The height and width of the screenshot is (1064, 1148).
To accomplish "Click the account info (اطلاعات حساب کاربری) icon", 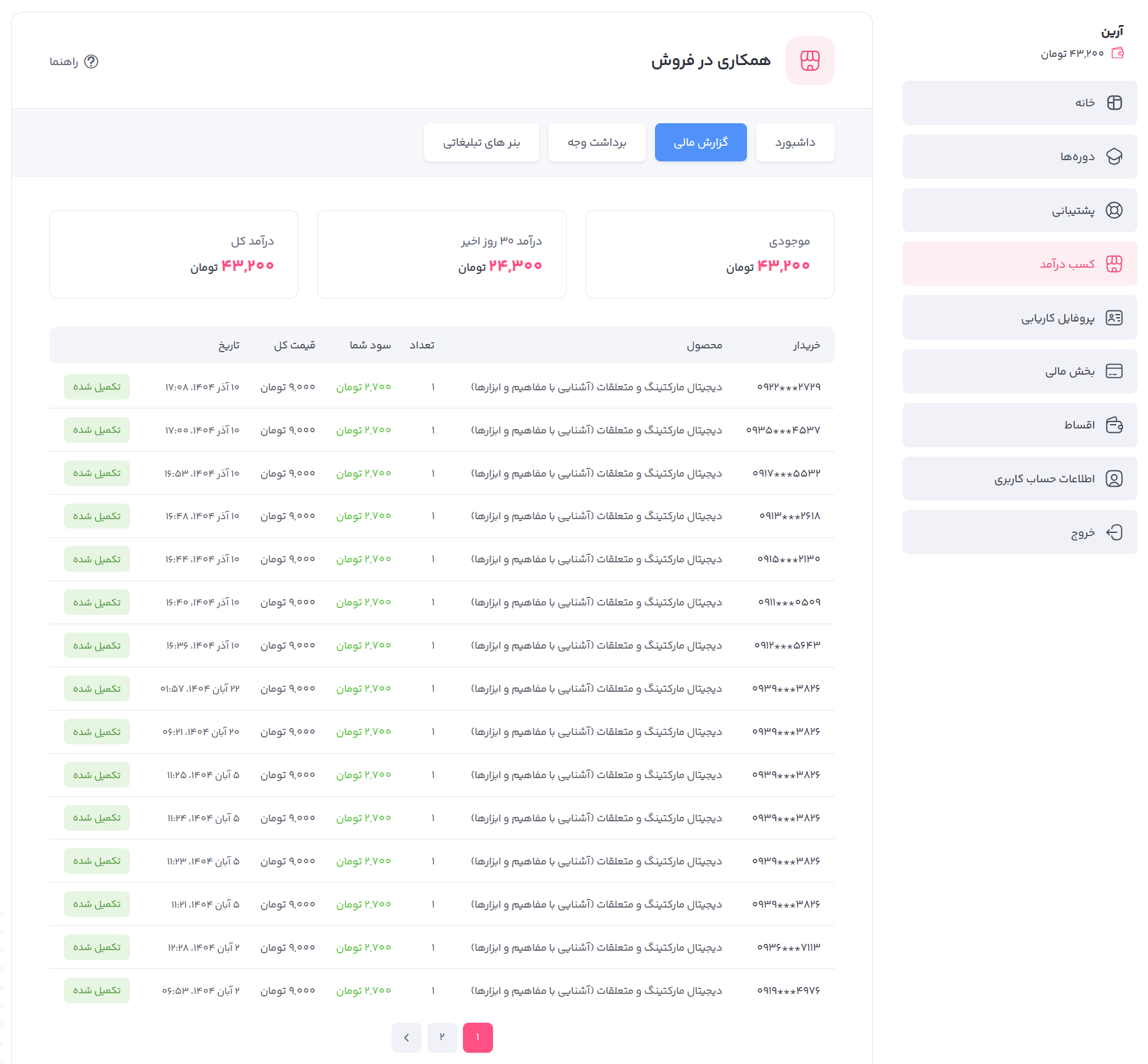I will (1114, 479).
